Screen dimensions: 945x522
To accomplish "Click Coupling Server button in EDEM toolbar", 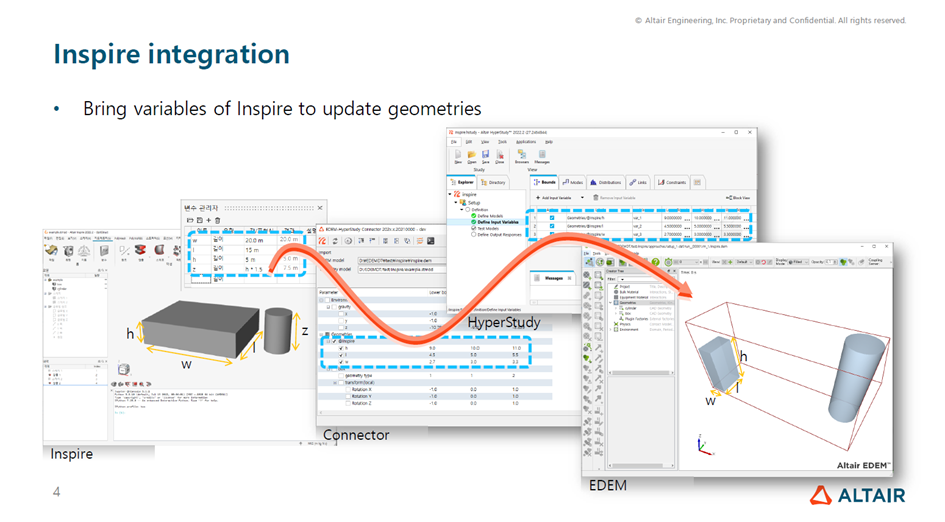I will click(876, 262).
